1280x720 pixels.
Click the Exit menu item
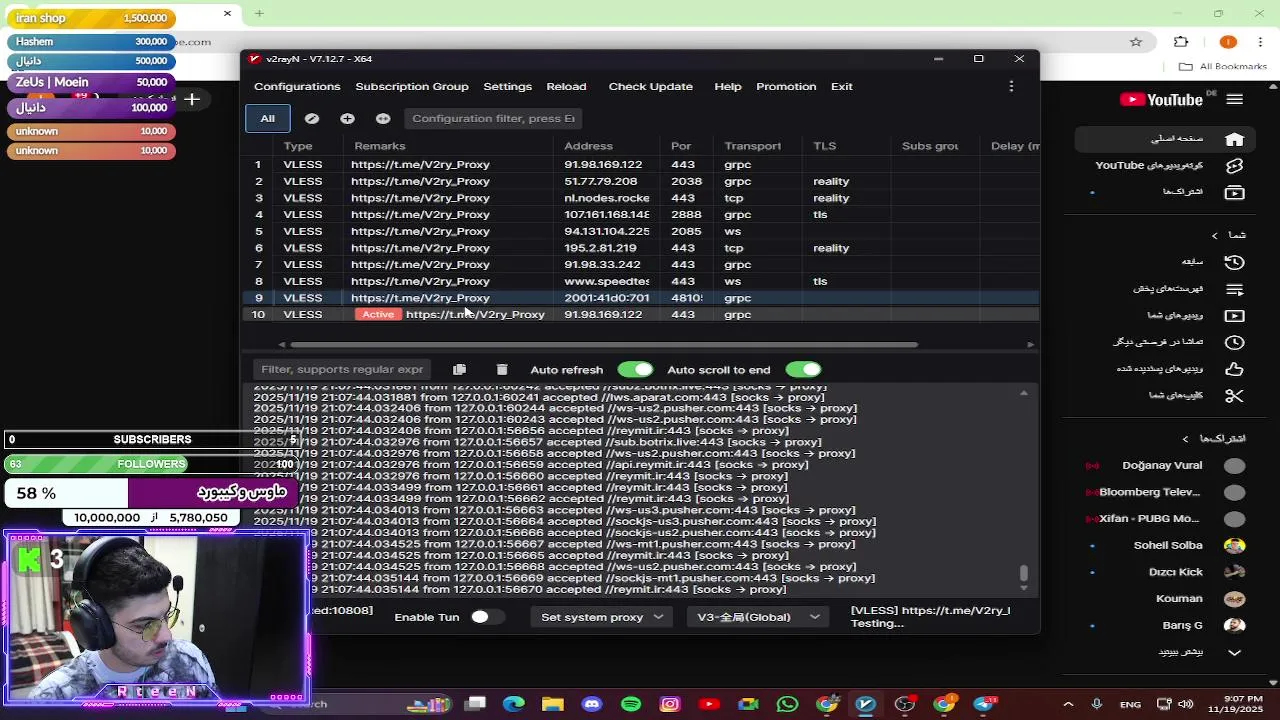click(x=841, y=86)
